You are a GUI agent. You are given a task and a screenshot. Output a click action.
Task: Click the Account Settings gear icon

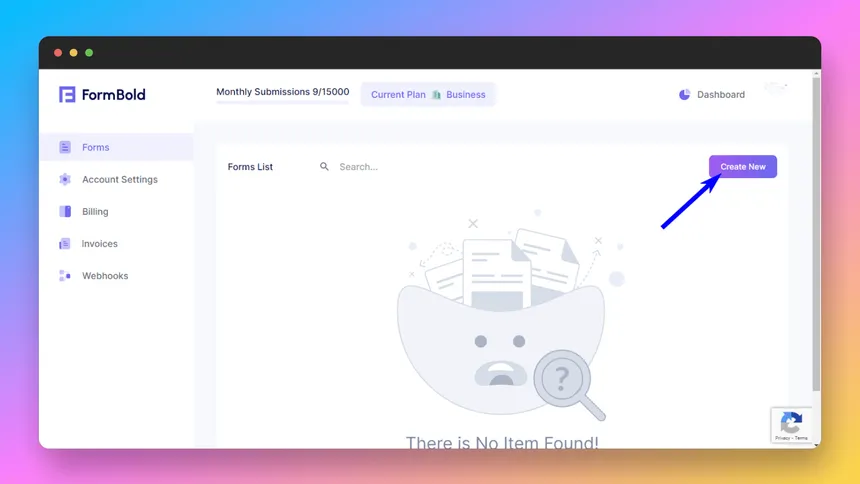[x=65, y=179]
